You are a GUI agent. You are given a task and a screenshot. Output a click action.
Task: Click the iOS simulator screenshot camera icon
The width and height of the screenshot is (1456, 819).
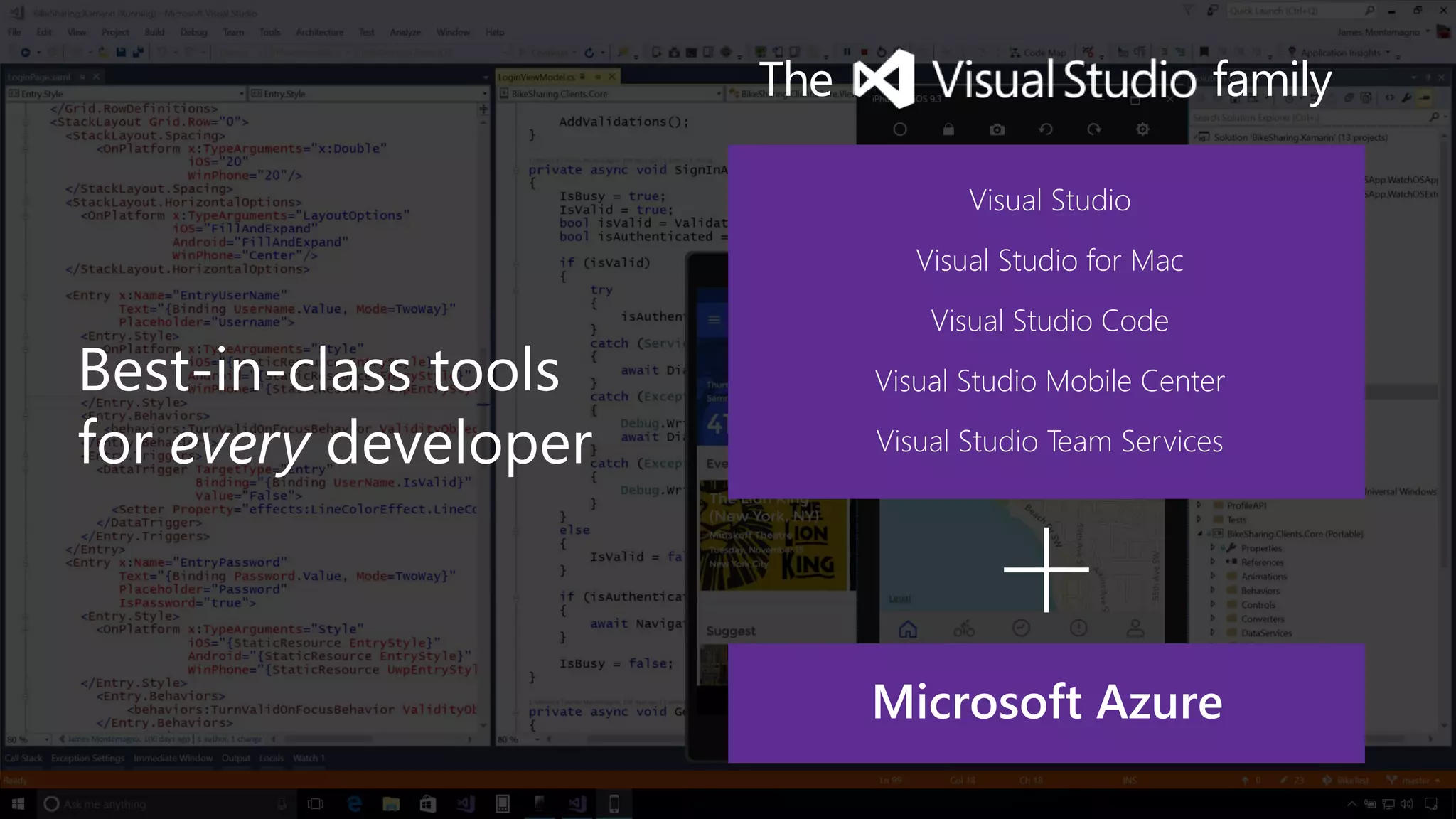(997, 129)
